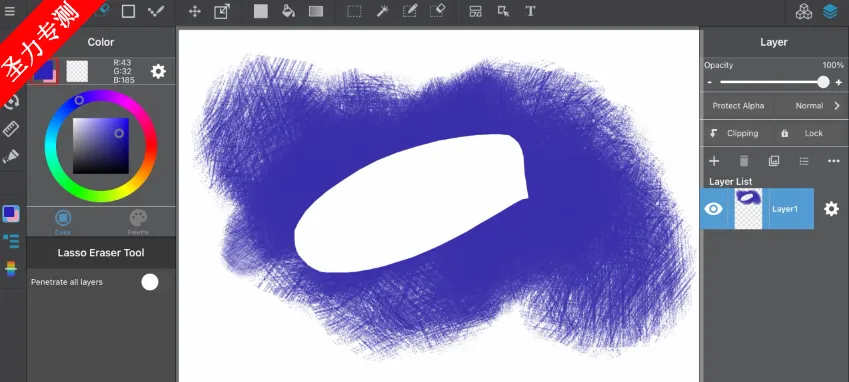Open the Materials cubes panel
The image size is (849, 382).
[x=804, y=11]
